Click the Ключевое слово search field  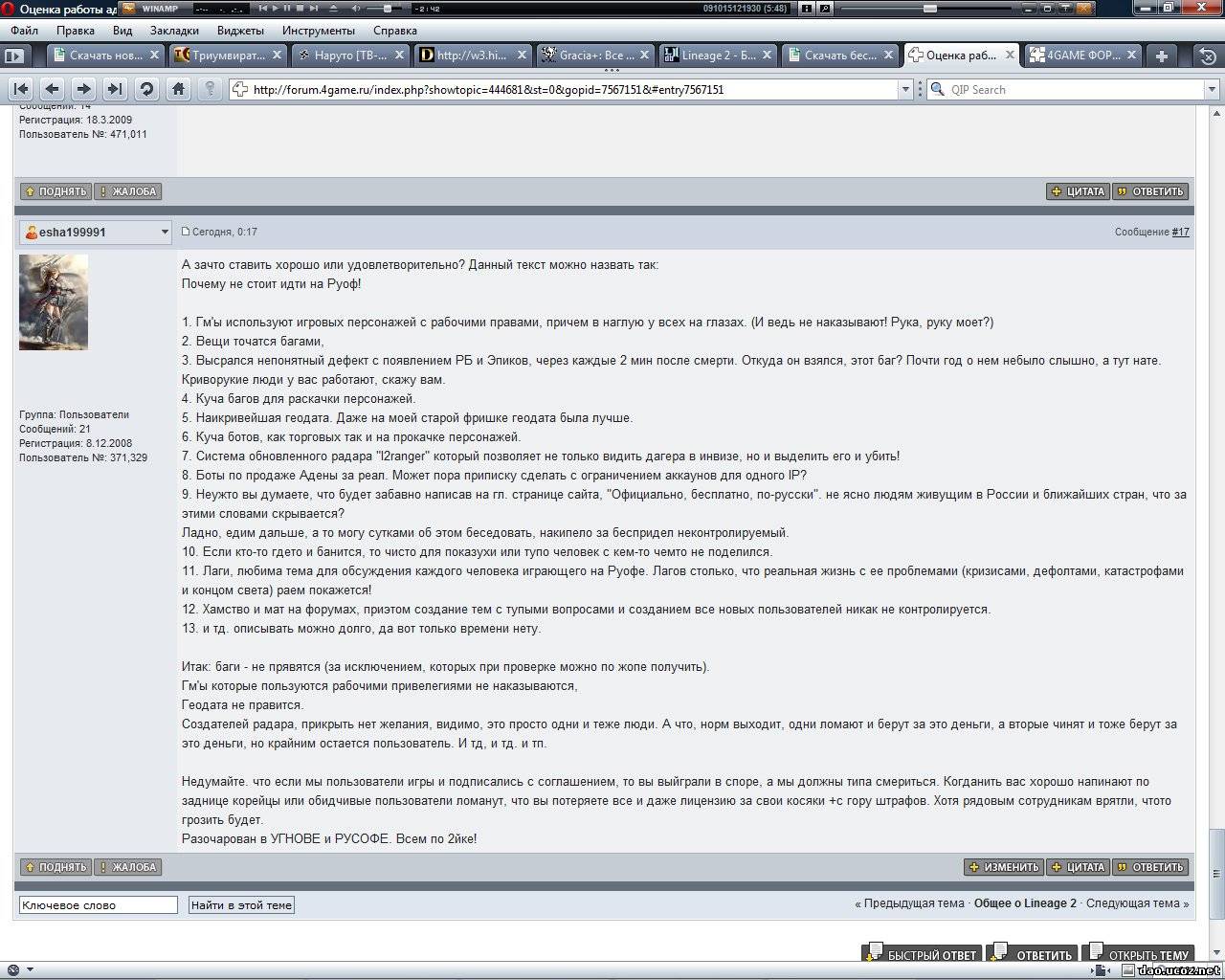(98, 904)
